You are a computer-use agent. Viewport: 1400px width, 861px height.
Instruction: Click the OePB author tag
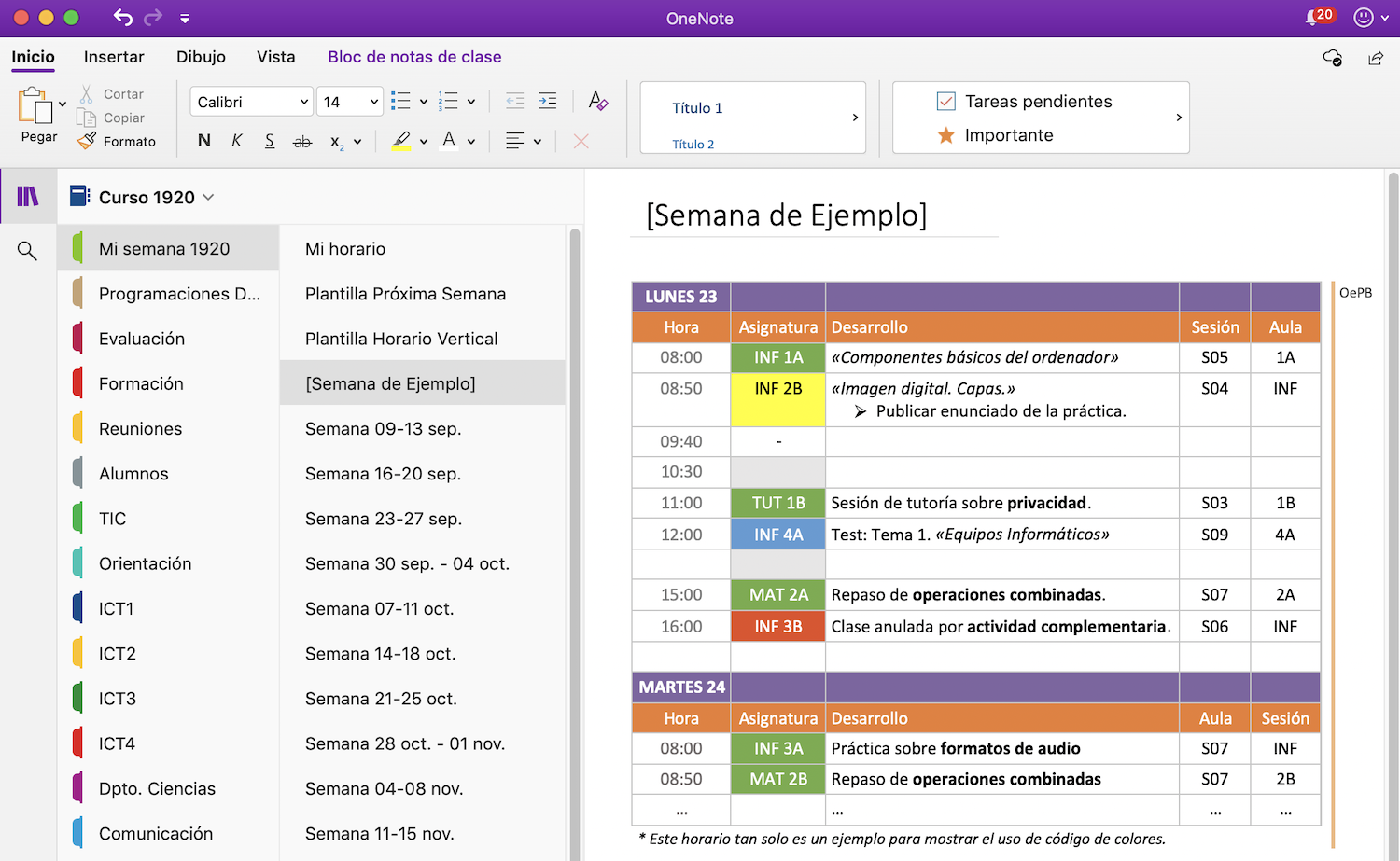click(x=1355, y=293)
